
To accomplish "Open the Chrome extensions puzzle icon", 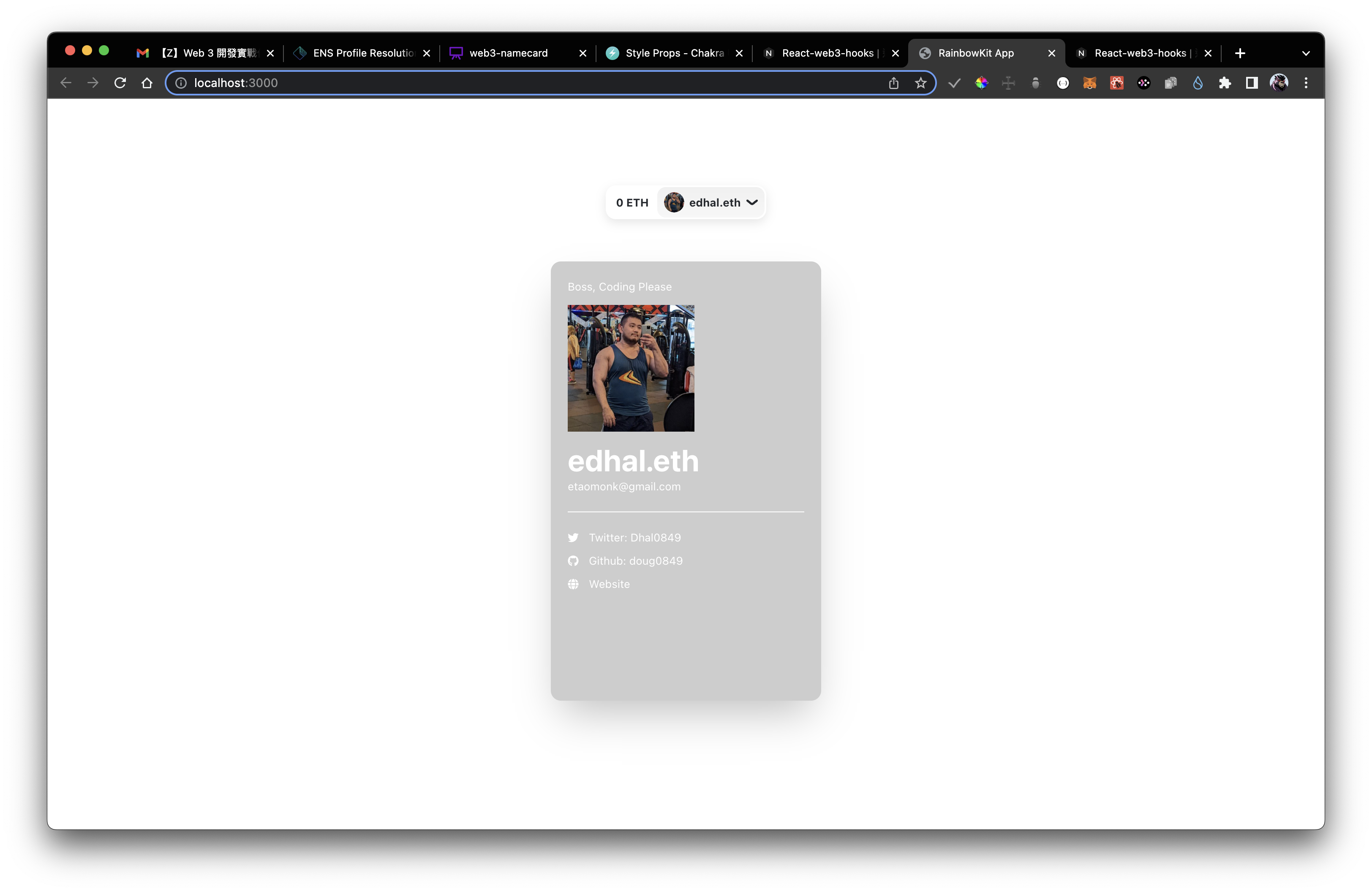I will [x=1225, y=83].
